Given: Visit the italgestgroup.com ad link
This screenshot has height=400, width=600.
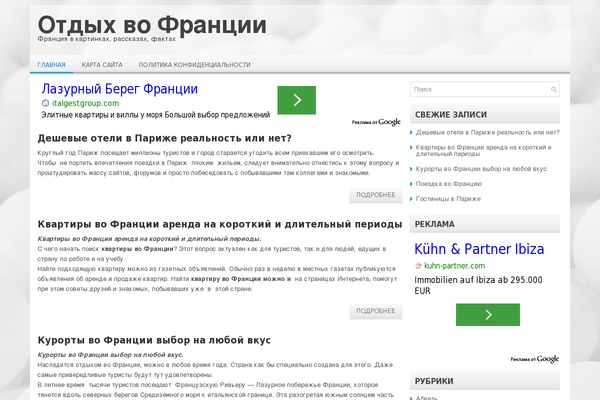Looking at the screenshot, I should tap(85, 103).
